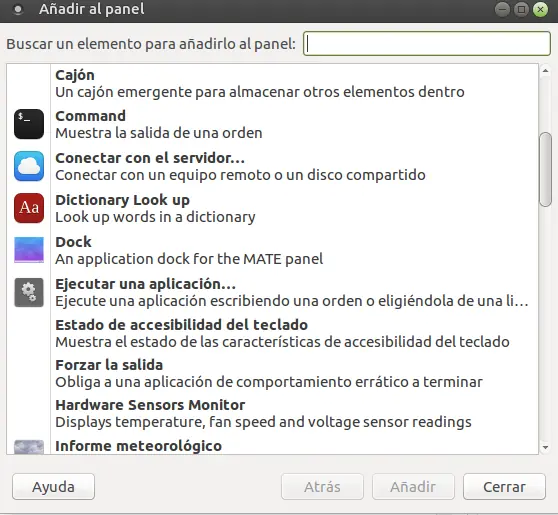The height and width of the screenshot is (515, 558).
Task: Click 'Conectar con un equipo remoto' description
Action: 240,175
